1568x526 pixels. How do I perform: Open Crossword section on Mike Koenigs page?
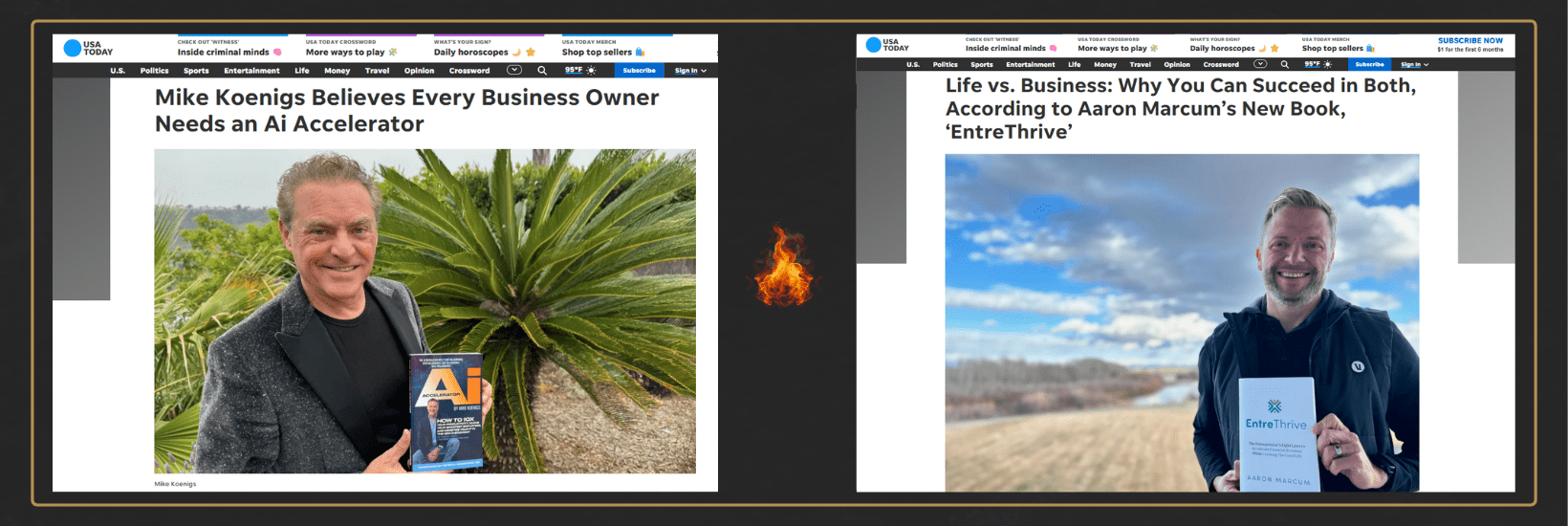tap(469, 71)
